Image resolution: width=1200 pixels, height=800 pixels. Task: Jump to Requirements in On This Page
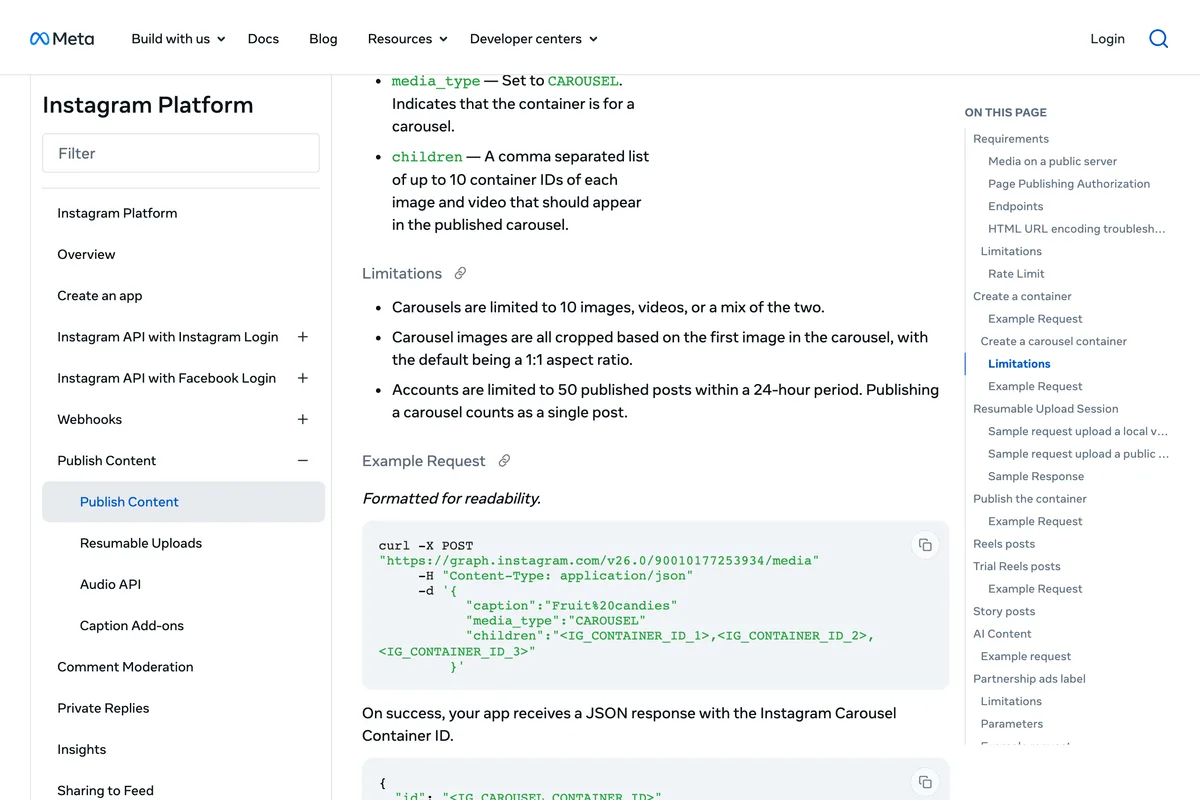click(1011, 139)
